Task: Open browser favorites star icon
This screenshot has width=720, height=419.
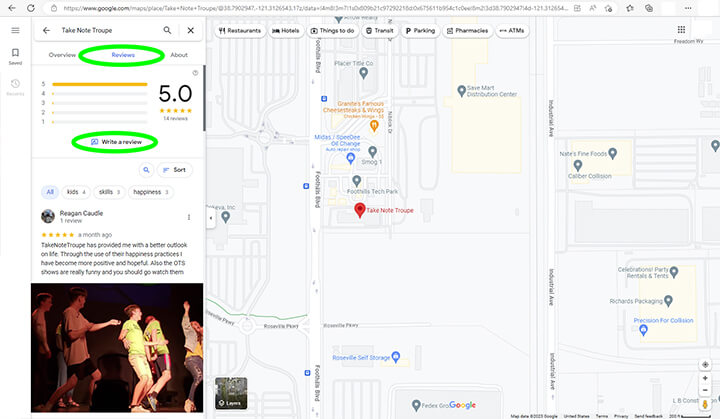Action: pos(630,8)
